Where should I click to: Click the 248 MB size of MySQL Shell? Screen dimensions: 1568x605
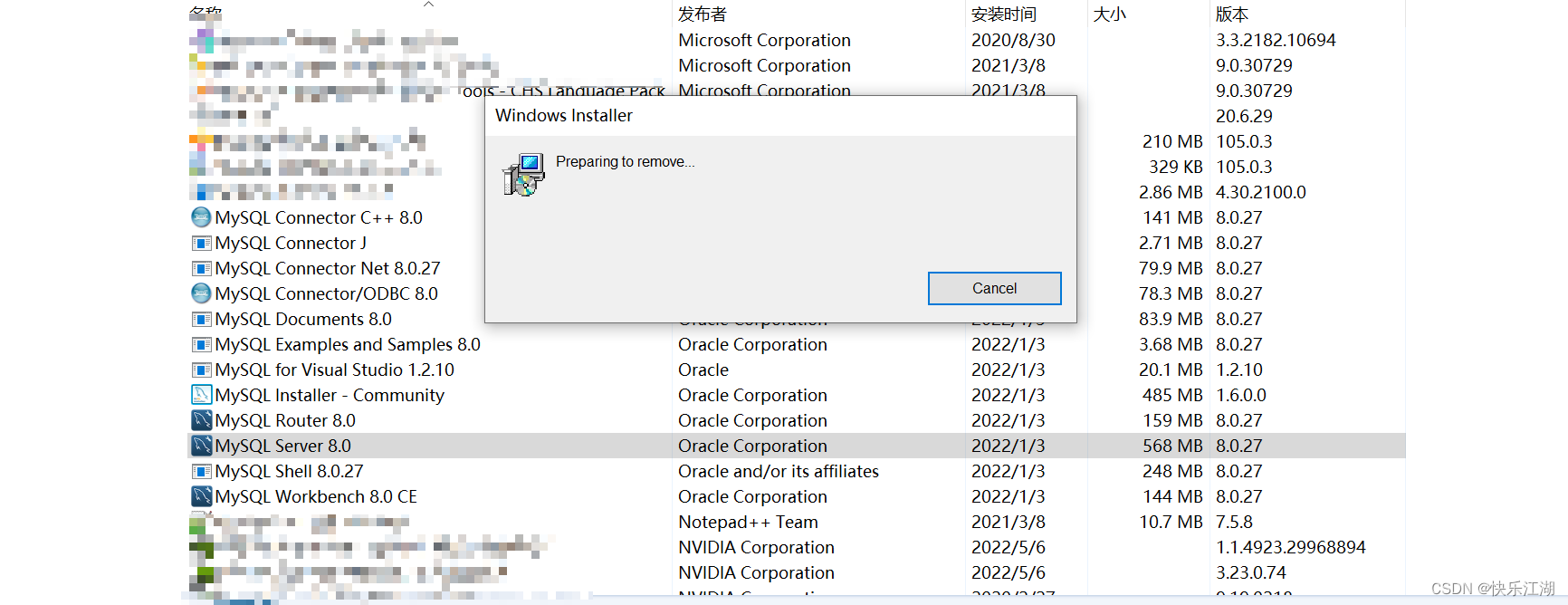[1172, 471]
